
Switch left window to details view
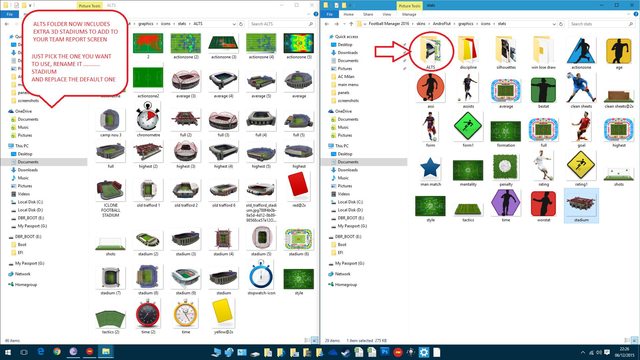[x=307, y=340]
